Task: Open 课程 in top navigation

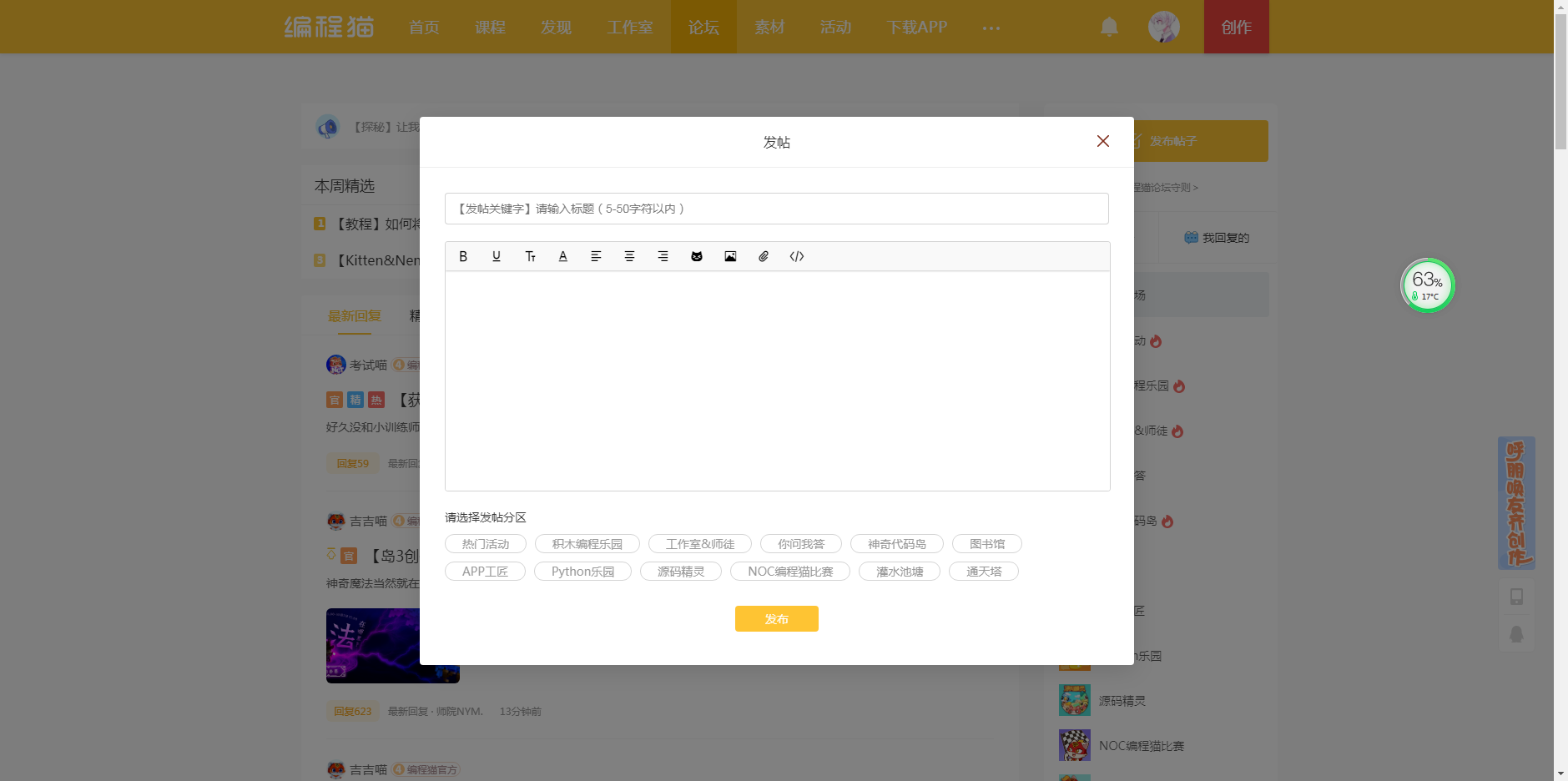Action: (x=490, y=27)
